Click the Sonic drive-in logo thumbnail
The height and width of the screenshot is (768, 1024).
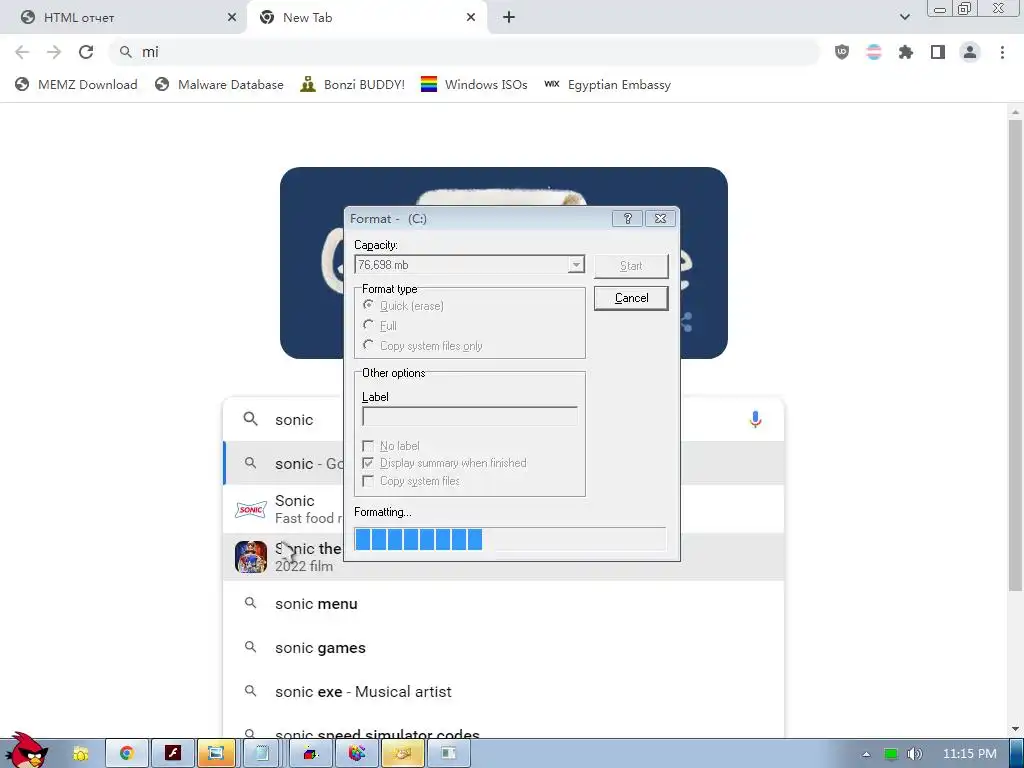click(251, 509)
